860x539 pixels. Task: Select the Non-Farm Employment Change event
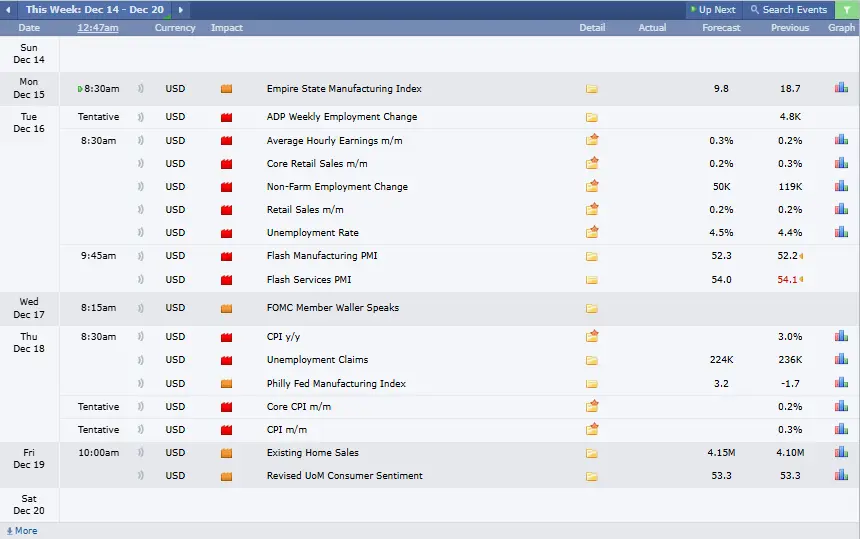click(337, 186)
